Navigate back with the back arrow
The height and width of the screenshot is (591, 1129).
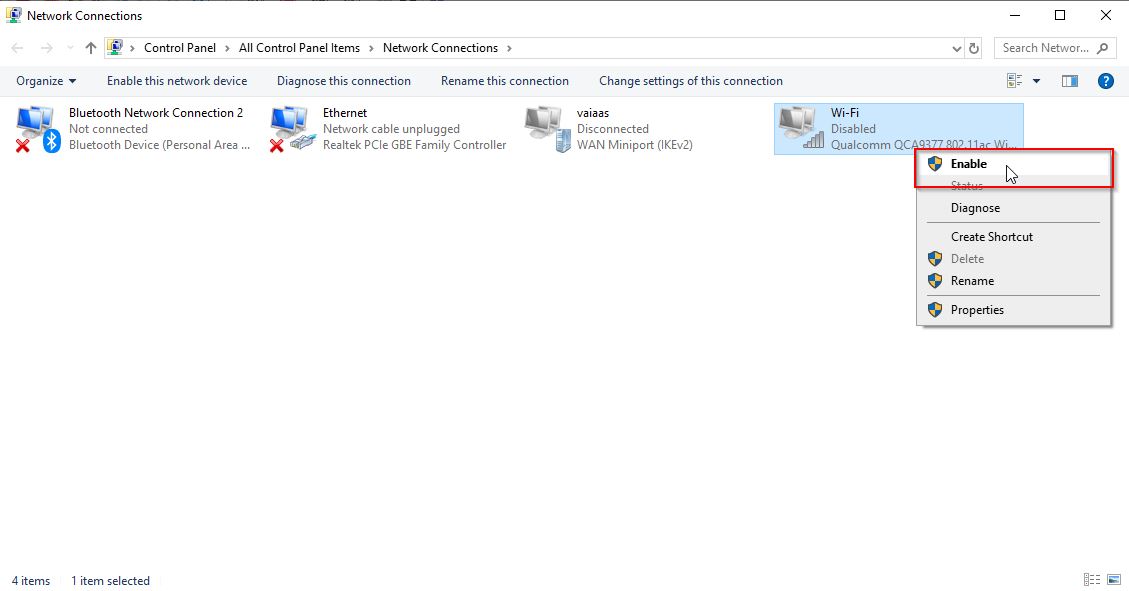pos(16,47)
